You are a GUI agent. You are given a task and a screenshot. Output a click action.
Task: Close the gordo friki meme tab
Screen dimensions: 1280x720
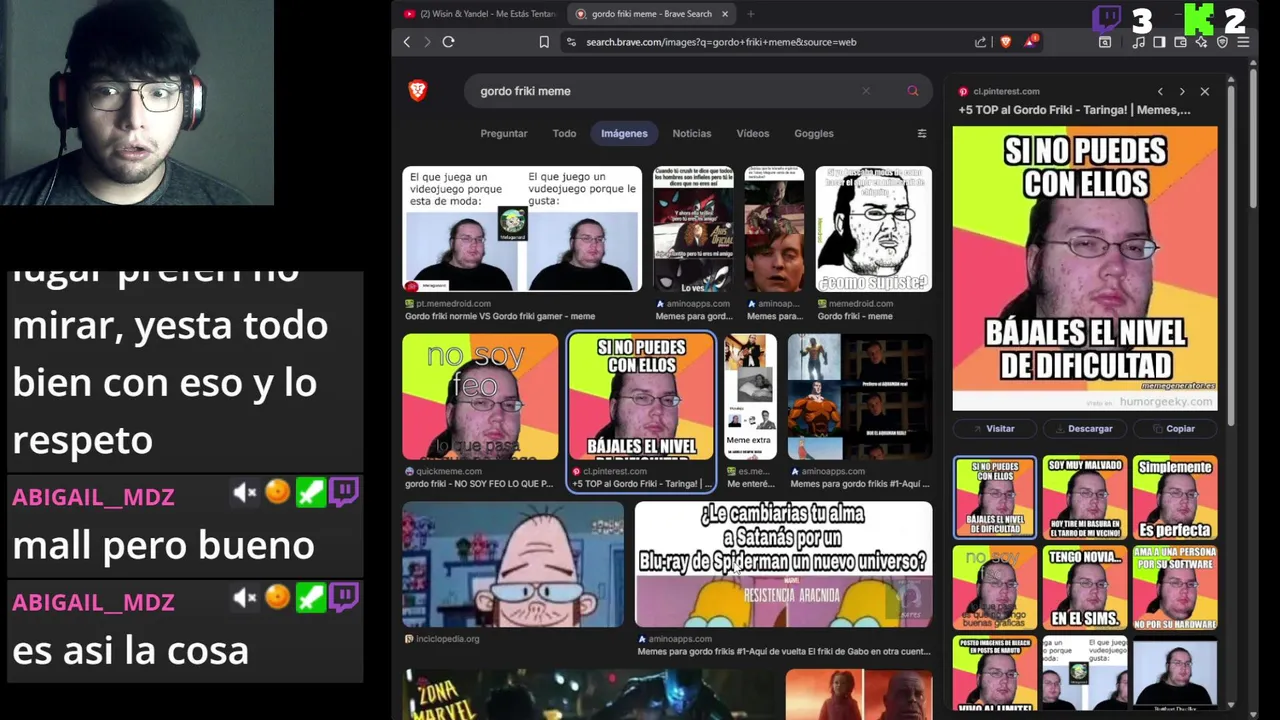pyautogui.click(x=725, y=14)
